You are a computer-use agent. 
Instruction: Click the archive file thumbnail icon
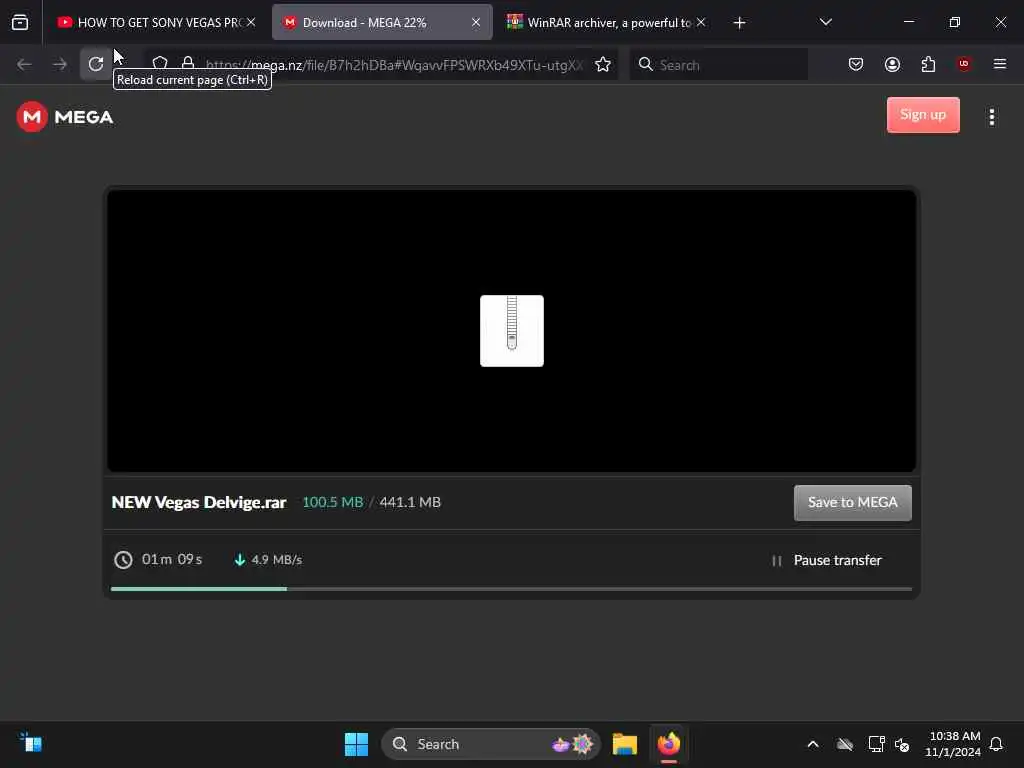click(512, 330)
